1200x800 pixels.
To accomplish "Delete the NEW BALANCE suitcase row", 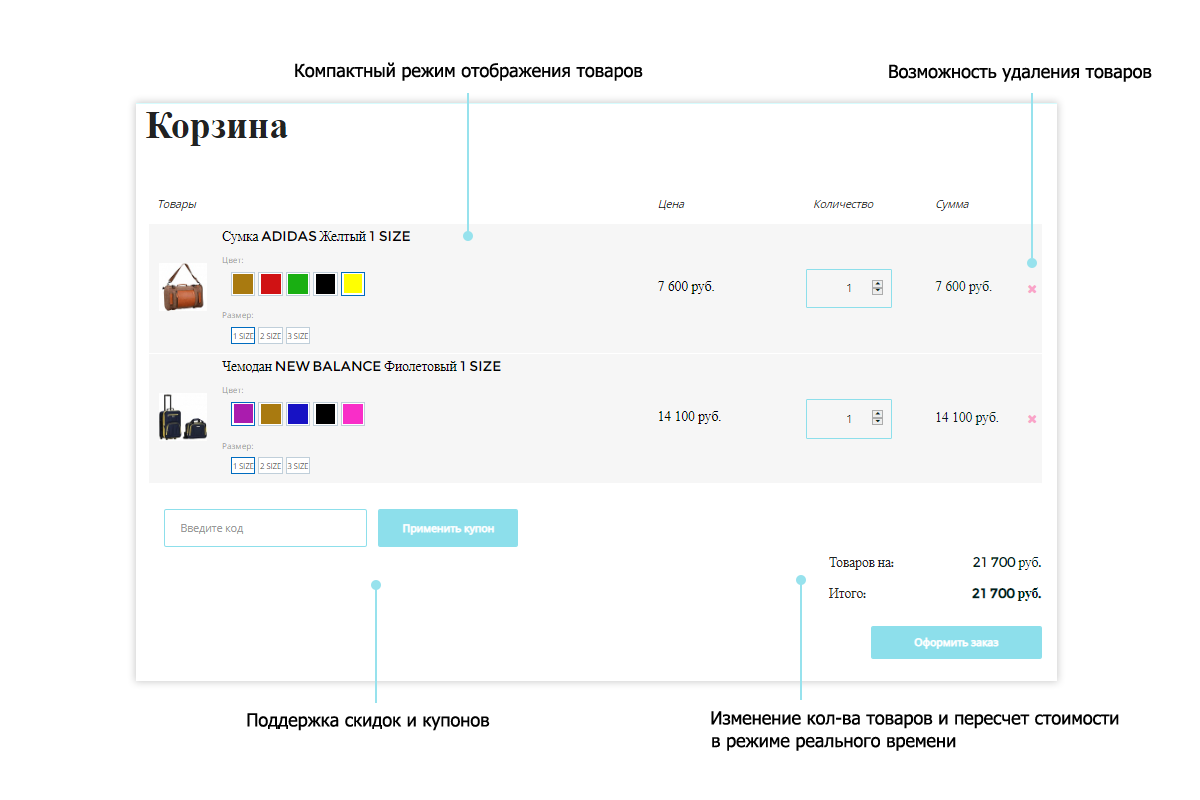I will [x=1032, y=419].
